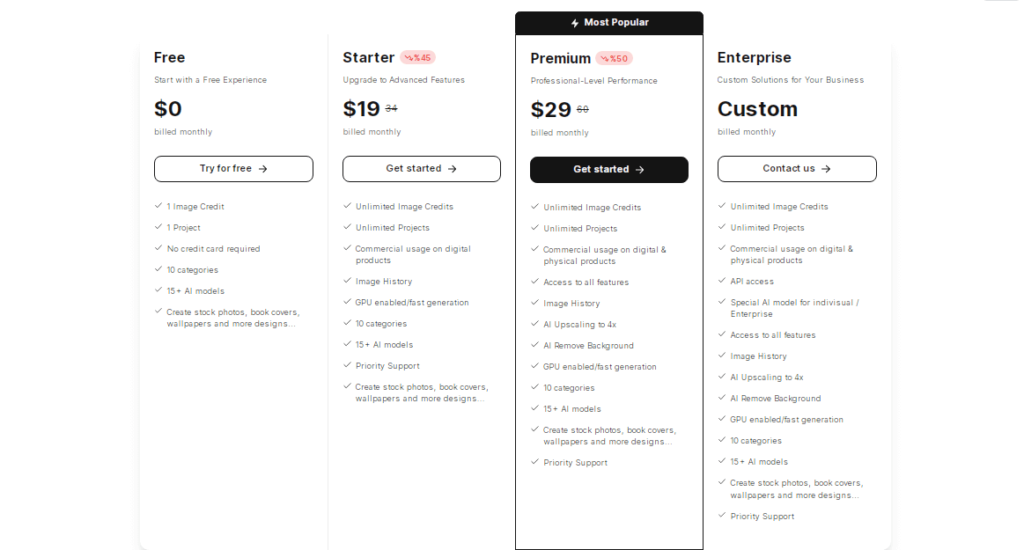Screen dimensions: 1024x550
Task: Click Get started under the Starter plan
Action: (x=421, y=169)
